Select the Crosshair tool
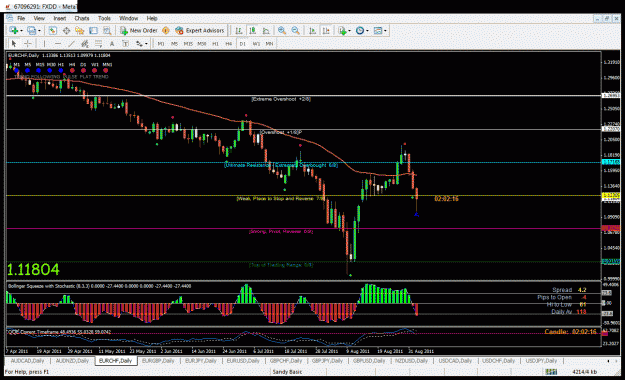Viewport: 625px width, 380px height. pos(28,43)
